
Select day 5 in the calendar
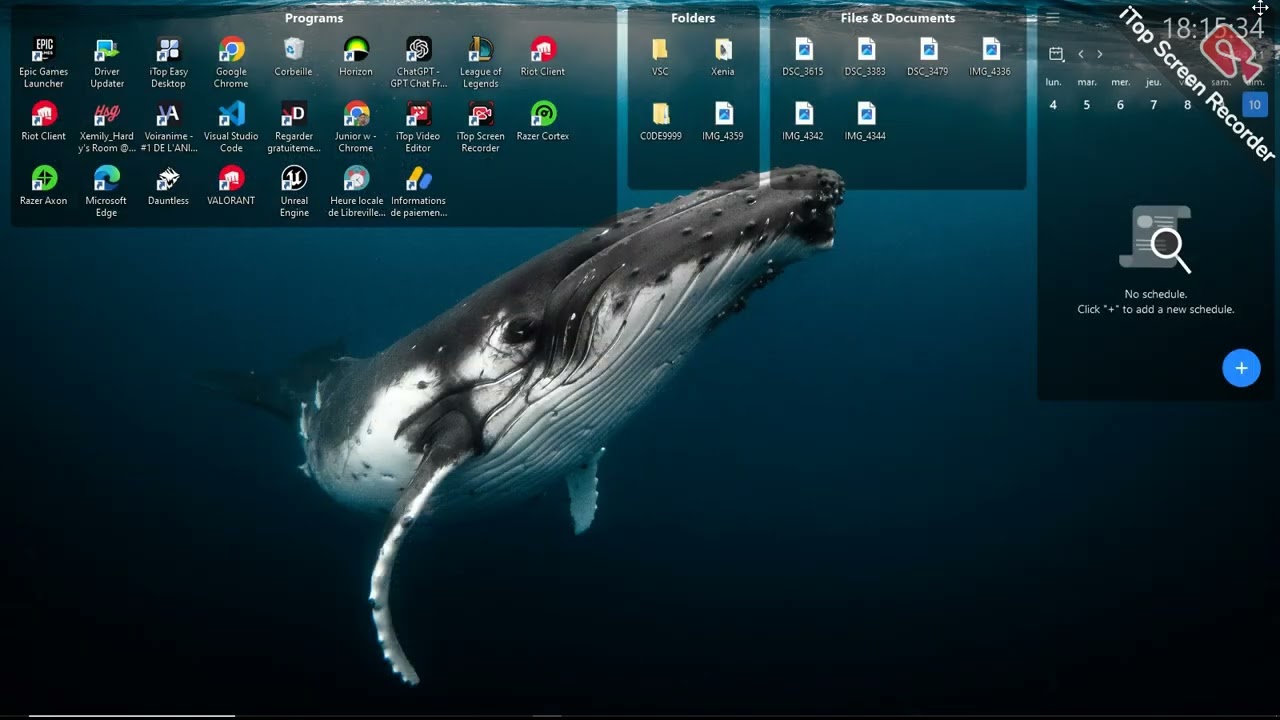tap(1087, 105)
